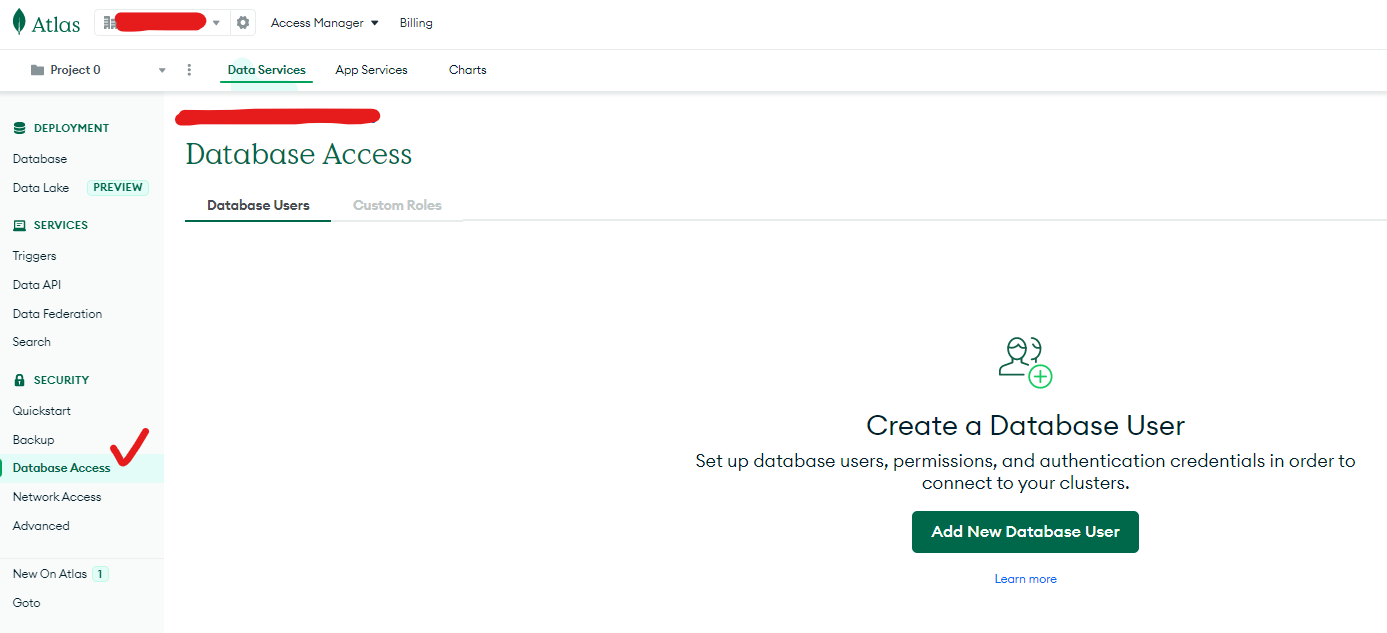This screenshot has height=633, width=1387.
Task: Click the Services section icon
Action: pos(19,225)
